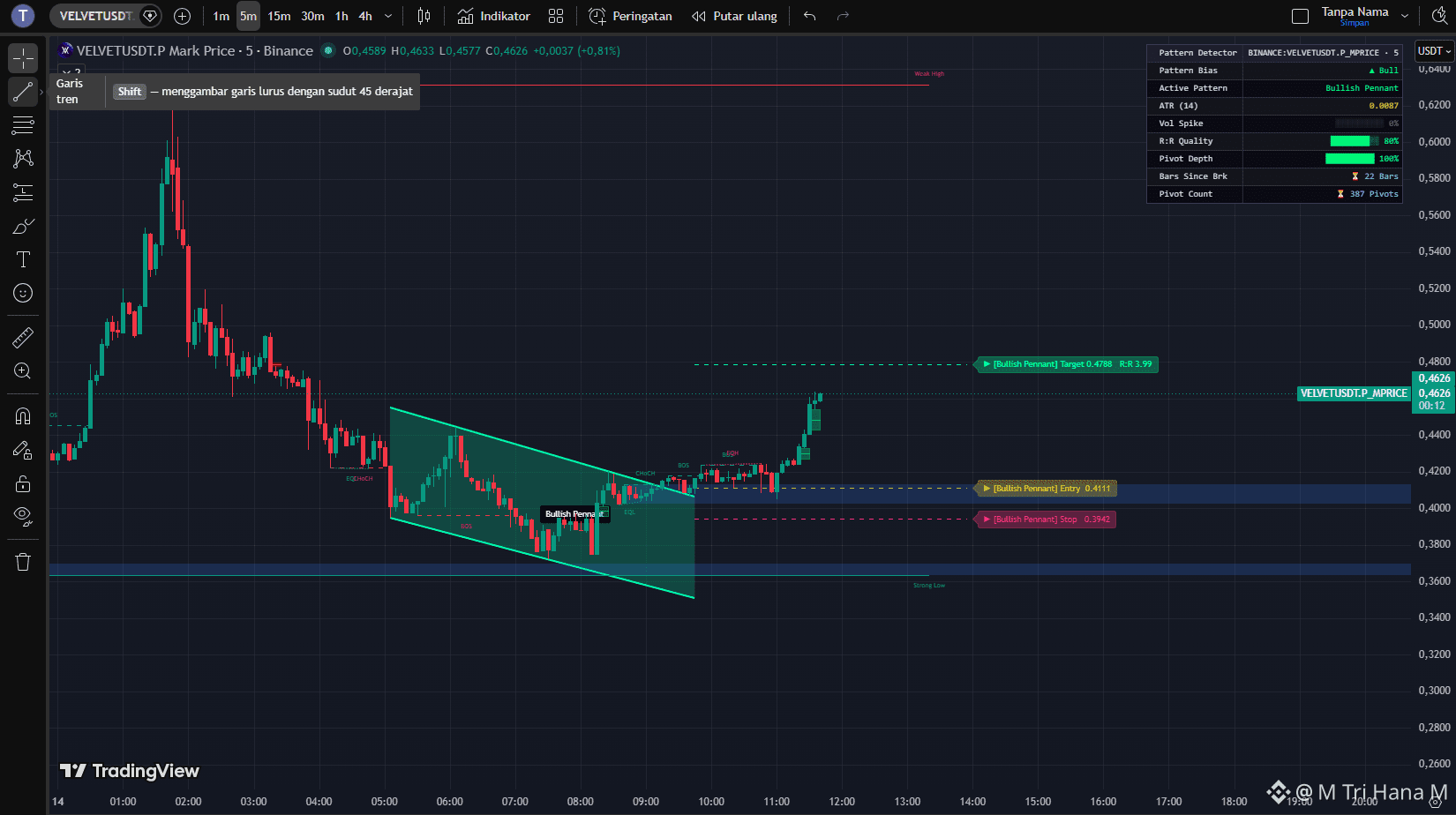1456x815 pixels.
Task: Redo the last undone action
Action: [x=843, y=16]
